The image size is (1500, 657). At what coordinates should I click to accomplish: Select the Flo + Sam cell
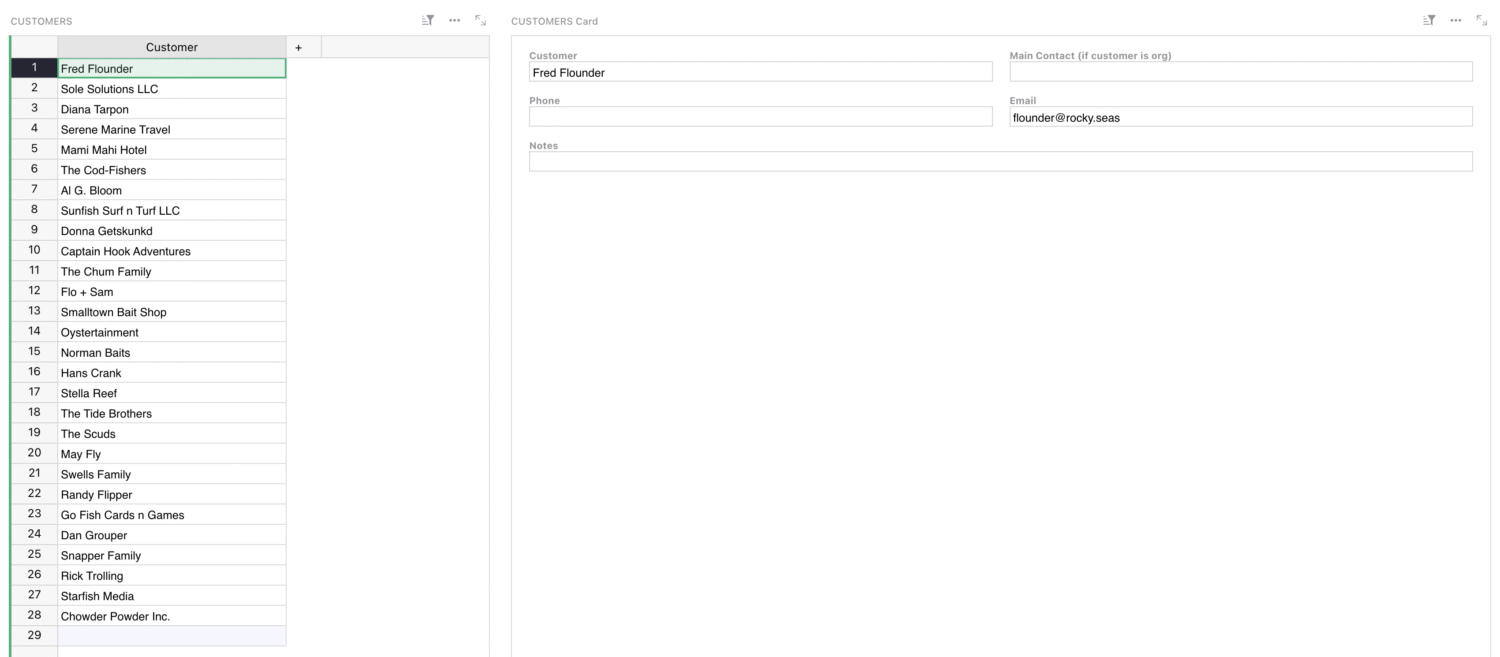click(172, 292)
